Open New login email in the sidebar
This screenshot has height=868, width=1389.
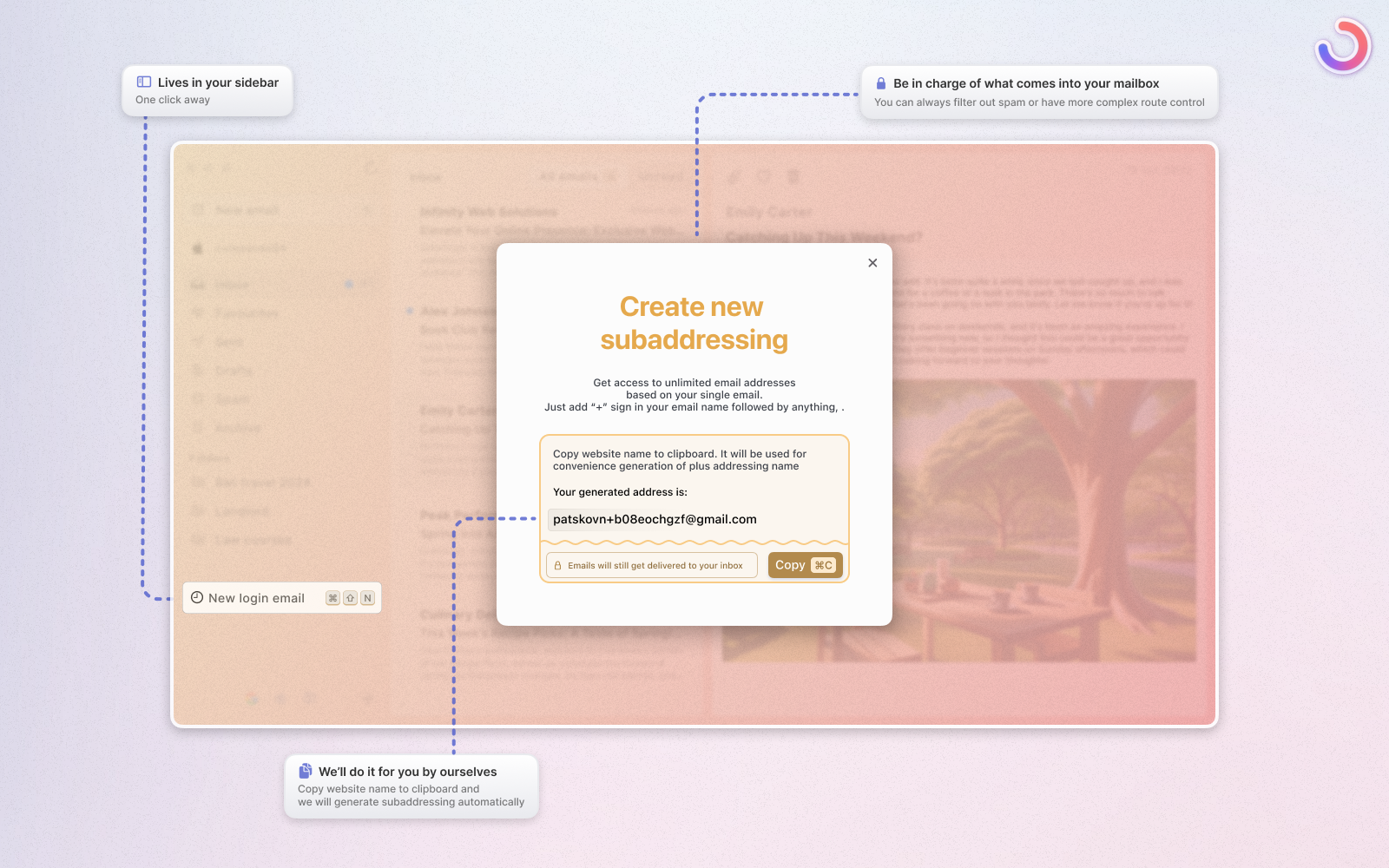282,598
